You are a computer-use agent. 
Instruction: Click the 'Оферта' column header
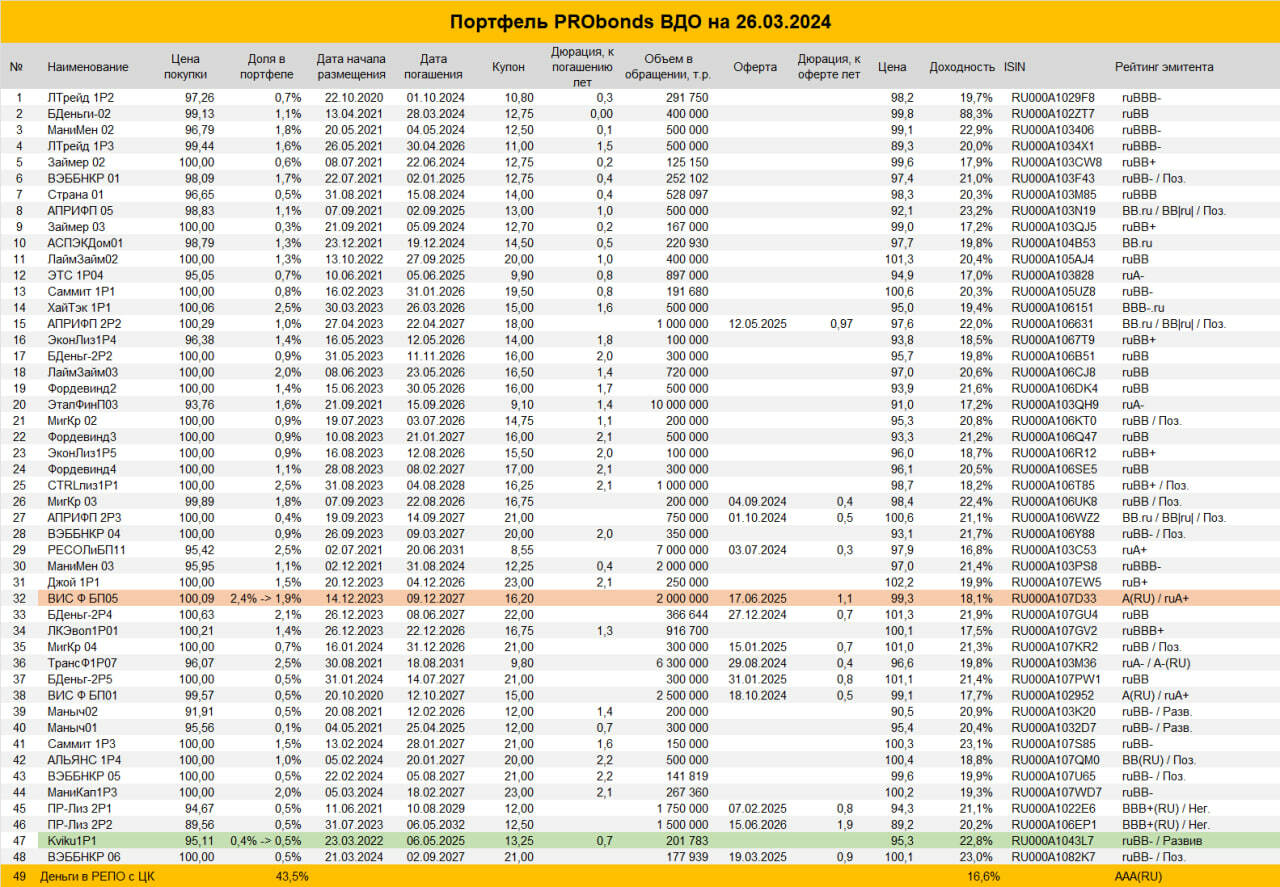click(755, 67)
